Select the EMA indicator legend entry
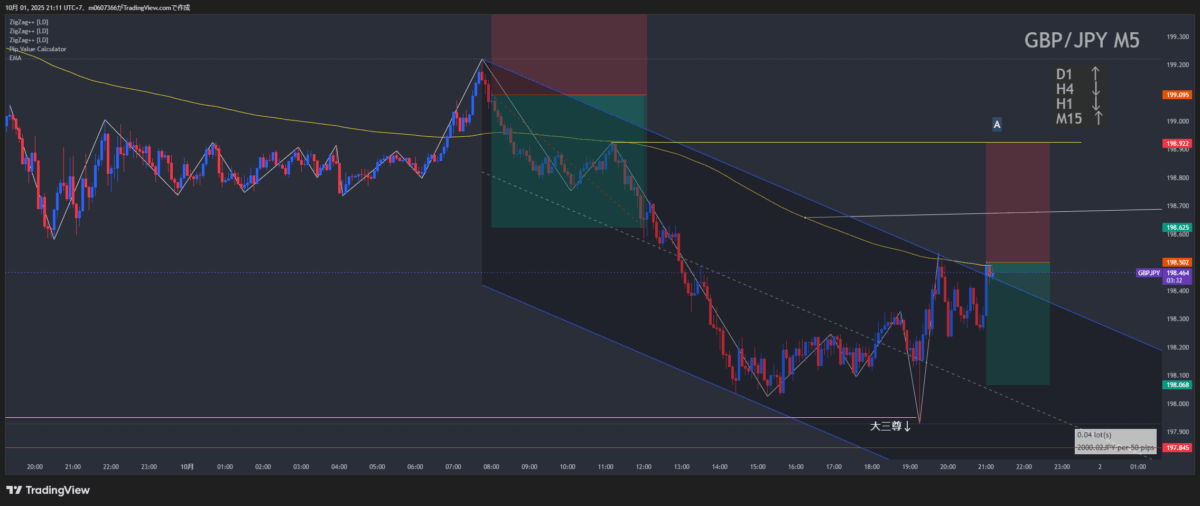Image resolution: width=1200 pixels, height=506 pixels. pos(18,58)
